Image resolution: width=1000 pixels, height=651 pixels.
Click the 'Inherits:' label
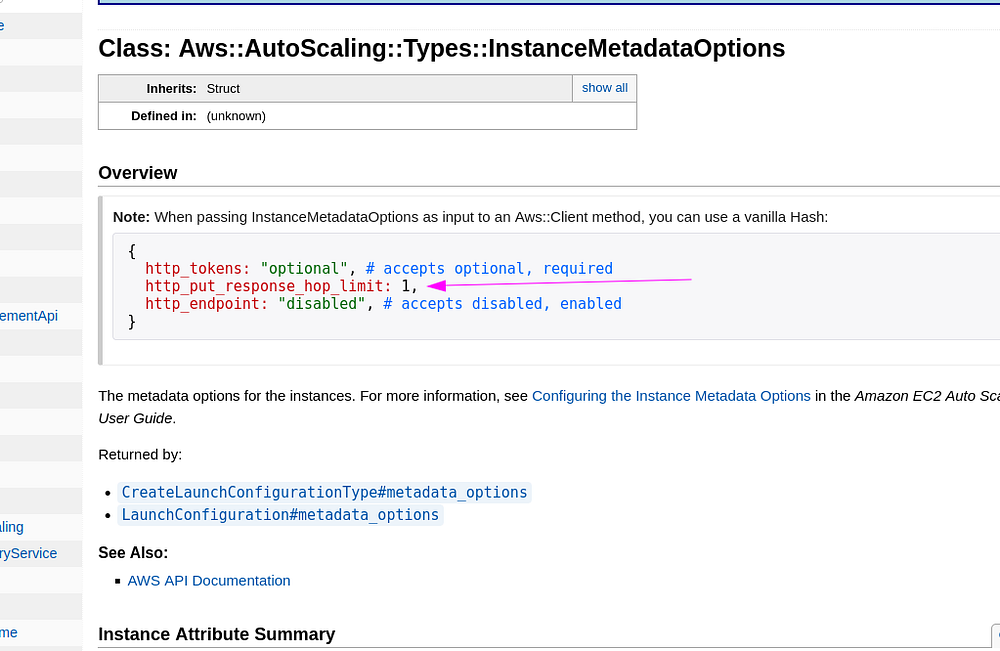[172, 89]
